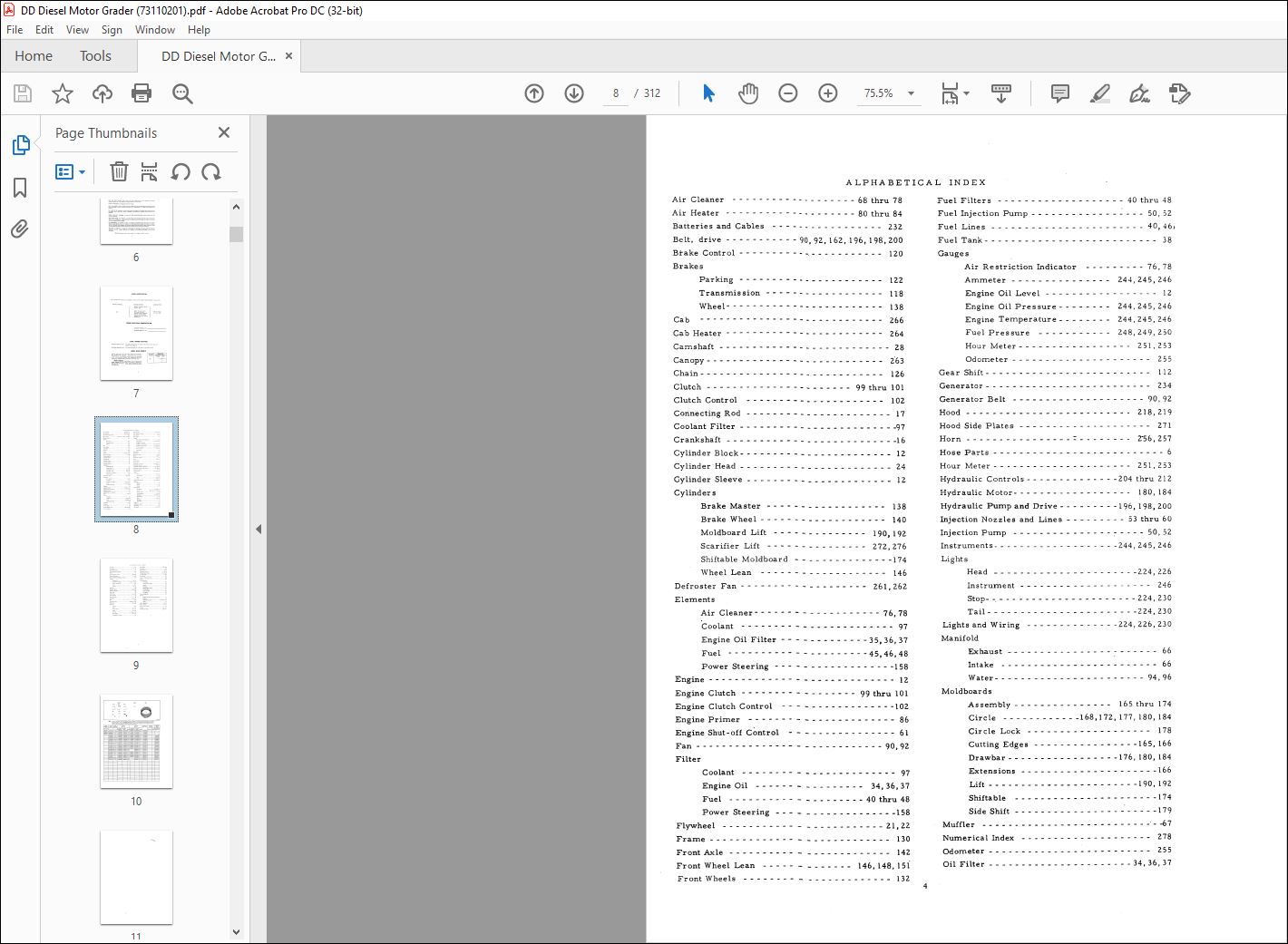1288x944 pixels.
Task: Close the DD Diesel Motor tab
Action: click(289, 56)
